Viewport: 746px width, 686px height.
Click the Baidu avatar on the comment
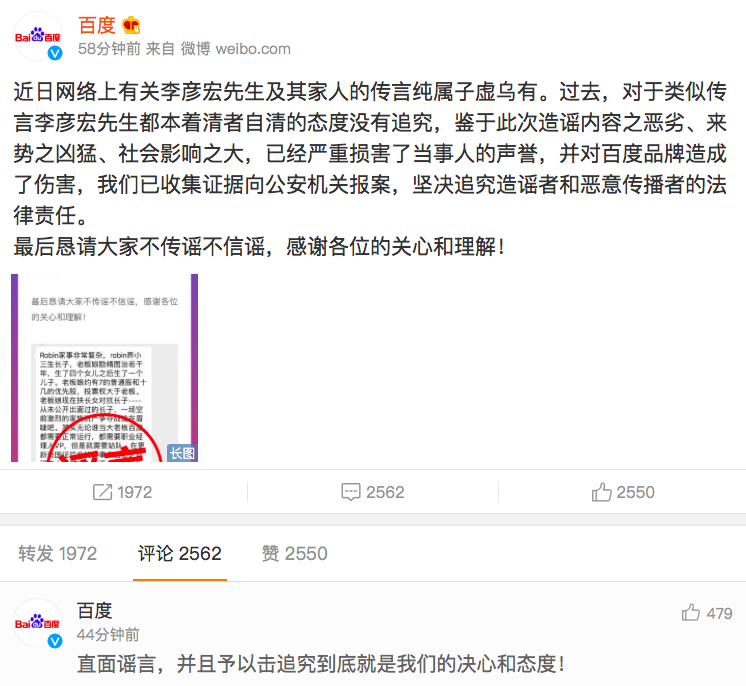point(38,623)
